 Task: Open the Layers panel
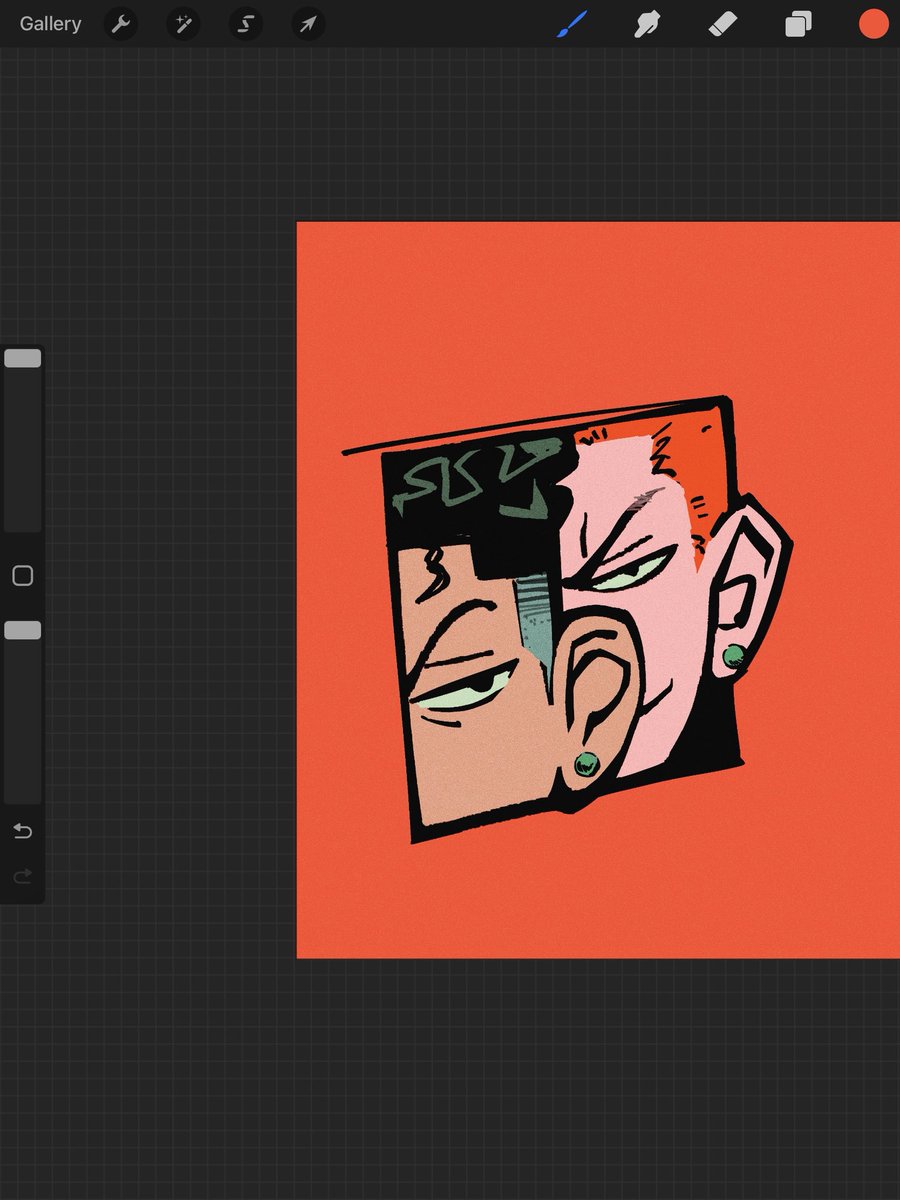pos(798,24)
